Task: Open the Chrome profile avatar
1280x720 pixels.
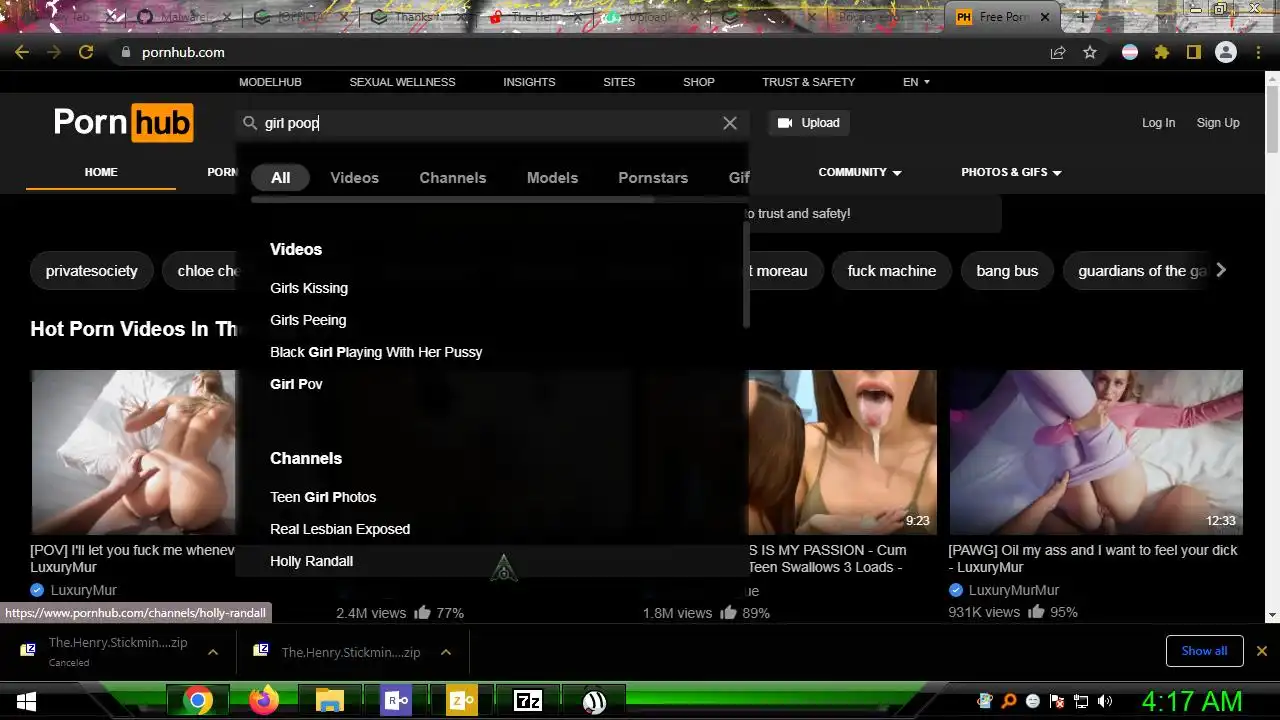Action: pyautogui.click(x=1226, y=52)
